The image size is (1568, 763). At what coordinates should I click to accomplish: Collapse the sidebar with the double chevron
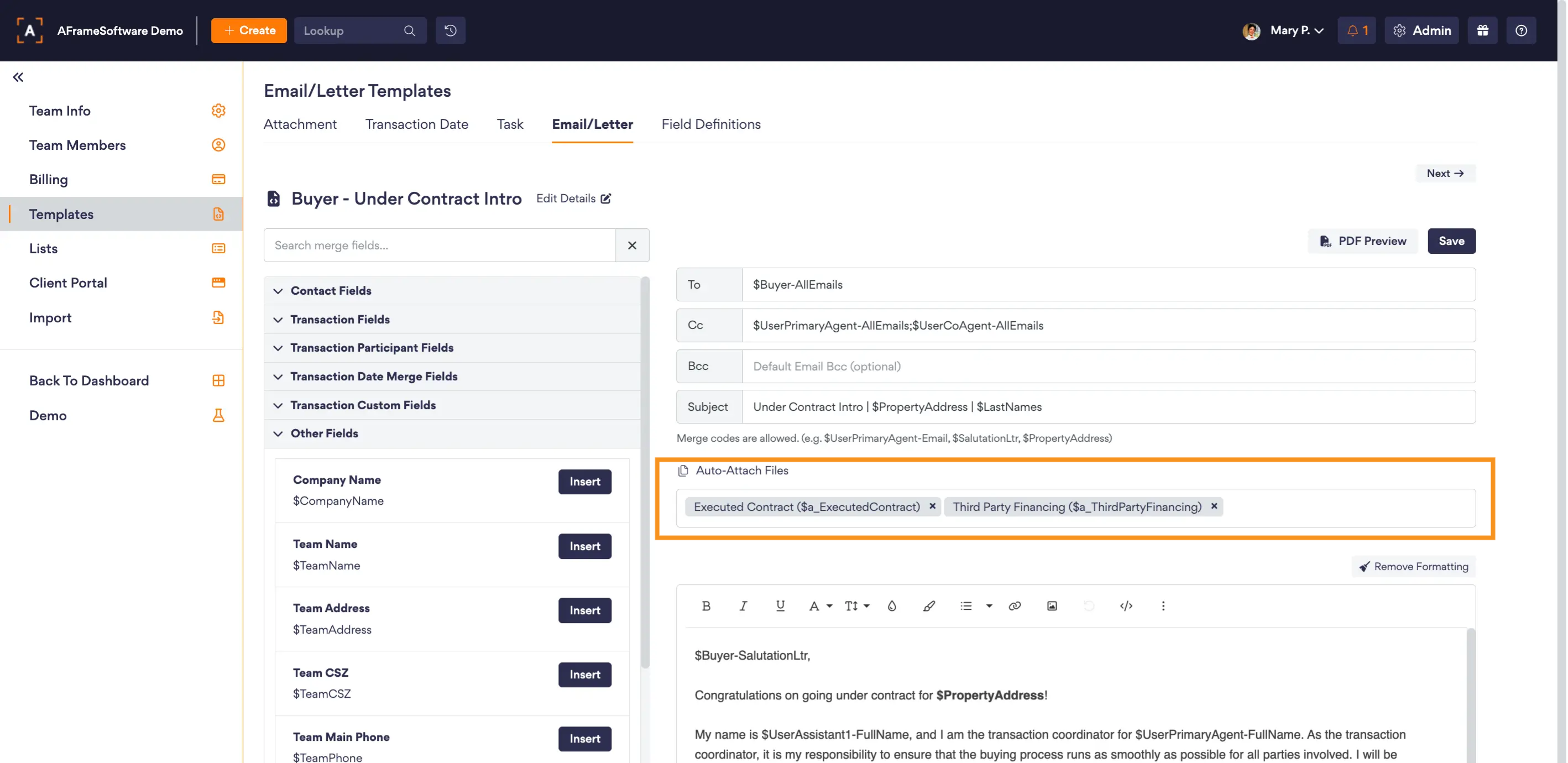point(18,77)
